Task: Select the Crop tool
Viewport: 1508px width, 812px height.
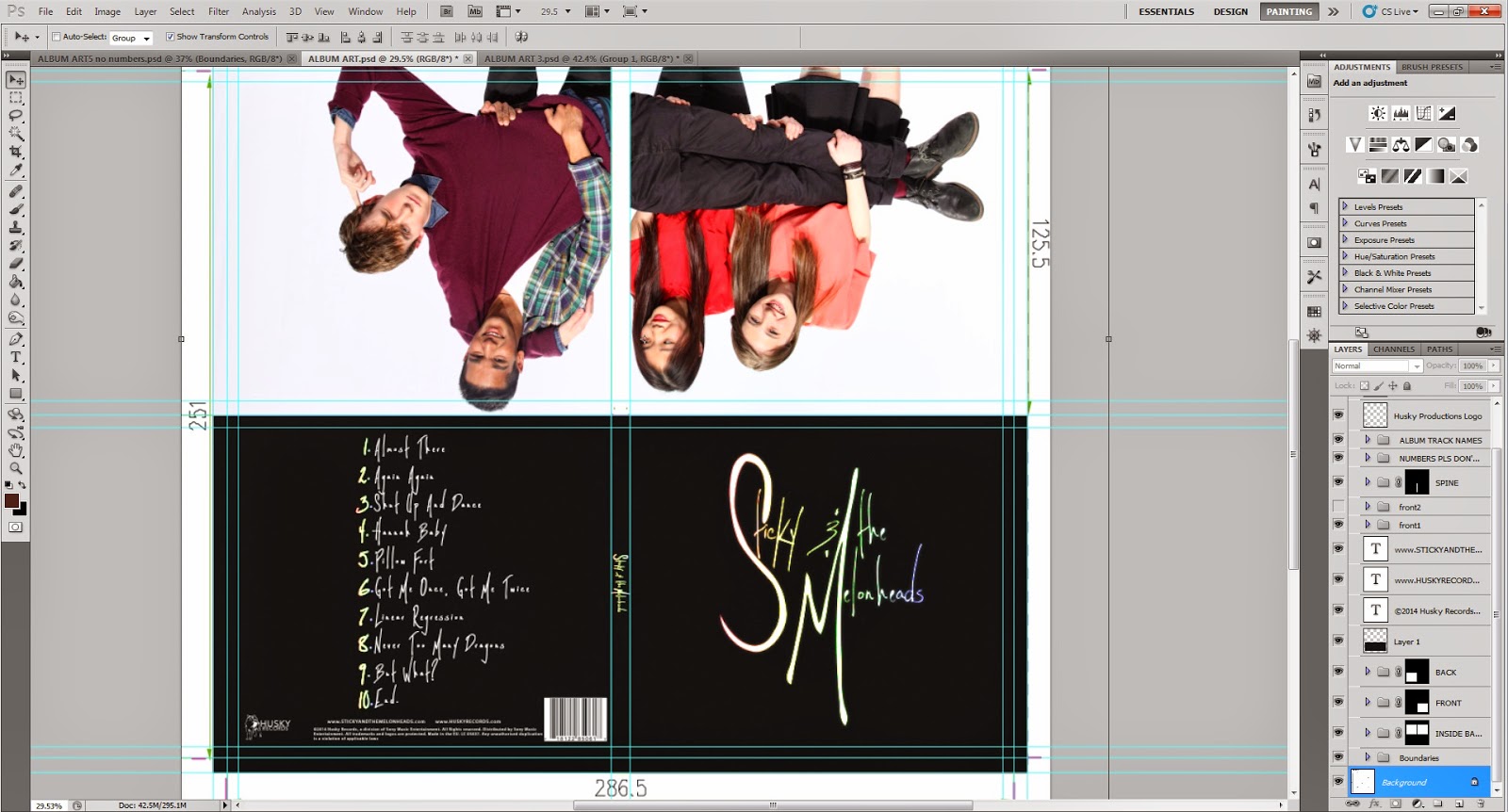Action: [x=16, y=152]
